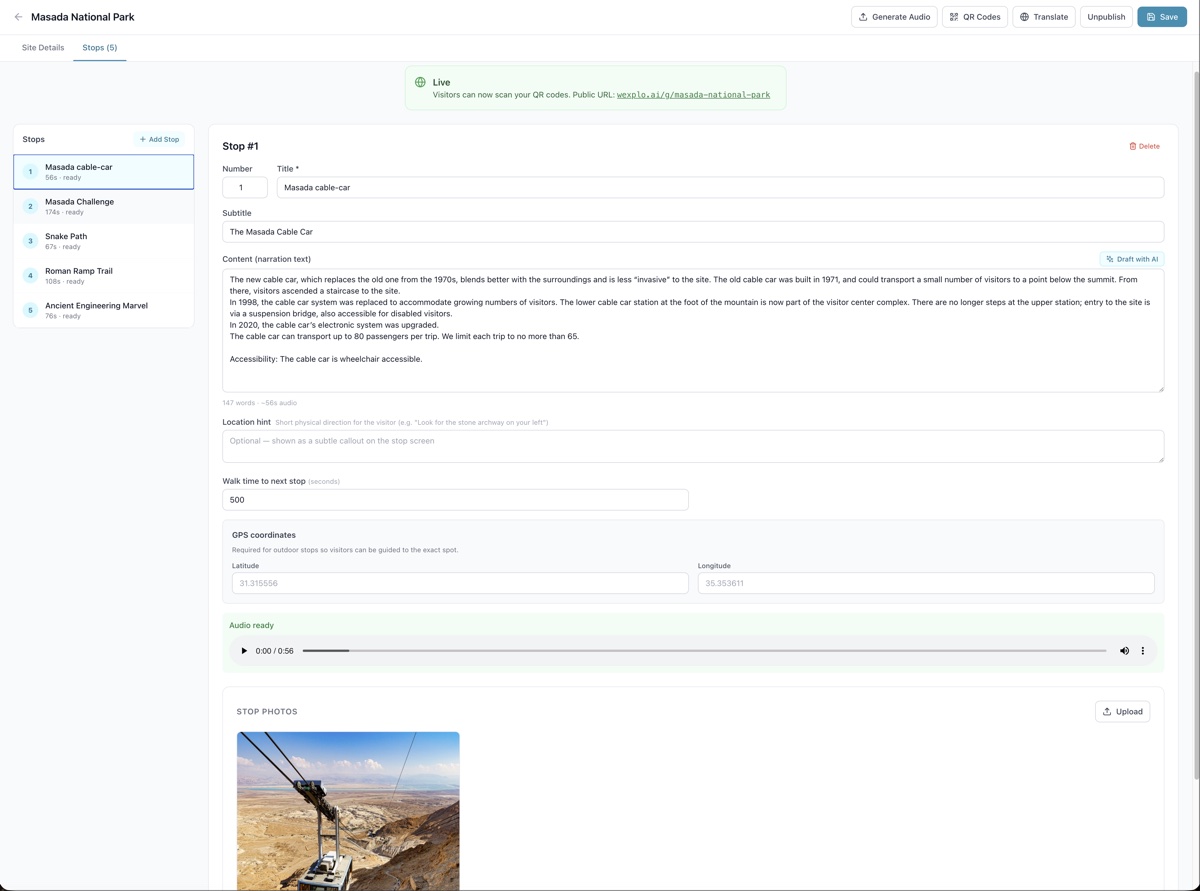
Task: Open the QR Codes dialog
Action: pyautogui.click(x=974, y=17)
